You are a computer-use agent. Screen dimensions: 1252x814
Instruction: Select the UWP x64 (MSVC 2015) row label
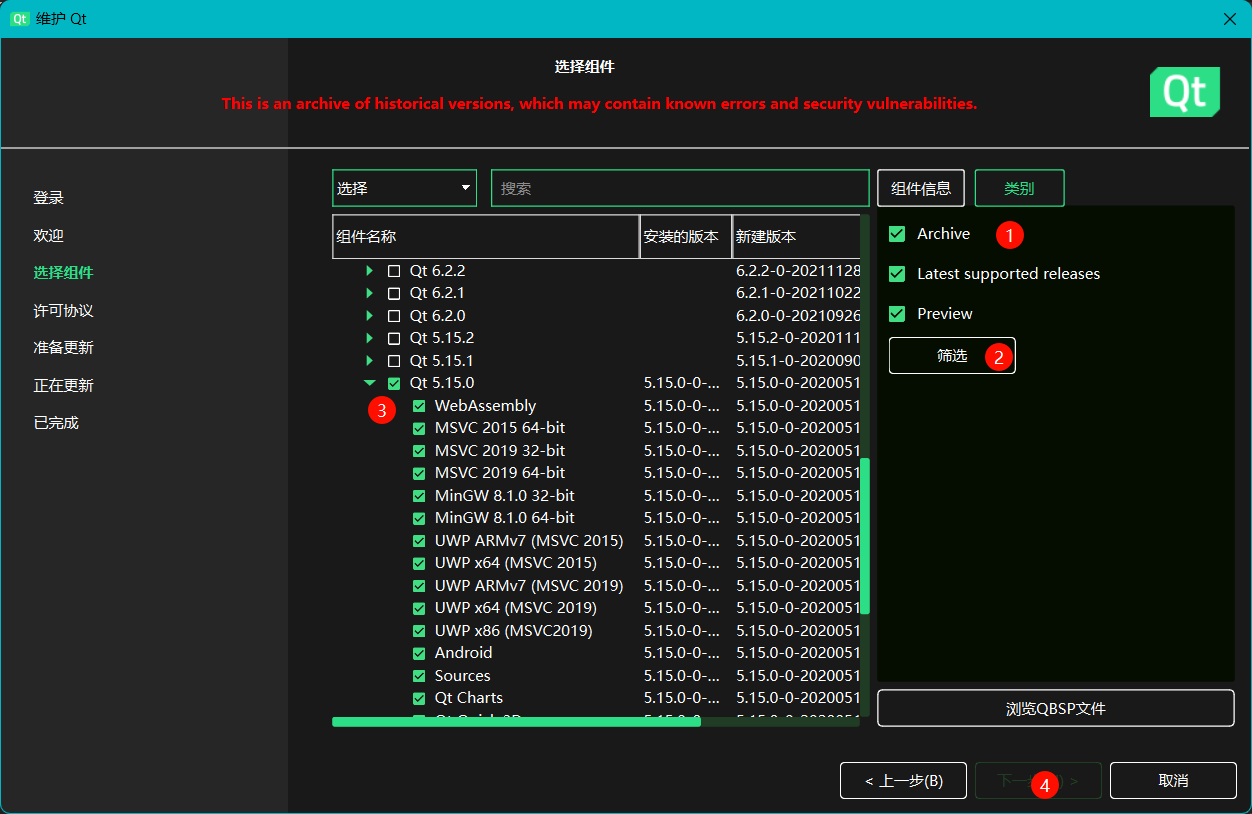click(516, 563)
